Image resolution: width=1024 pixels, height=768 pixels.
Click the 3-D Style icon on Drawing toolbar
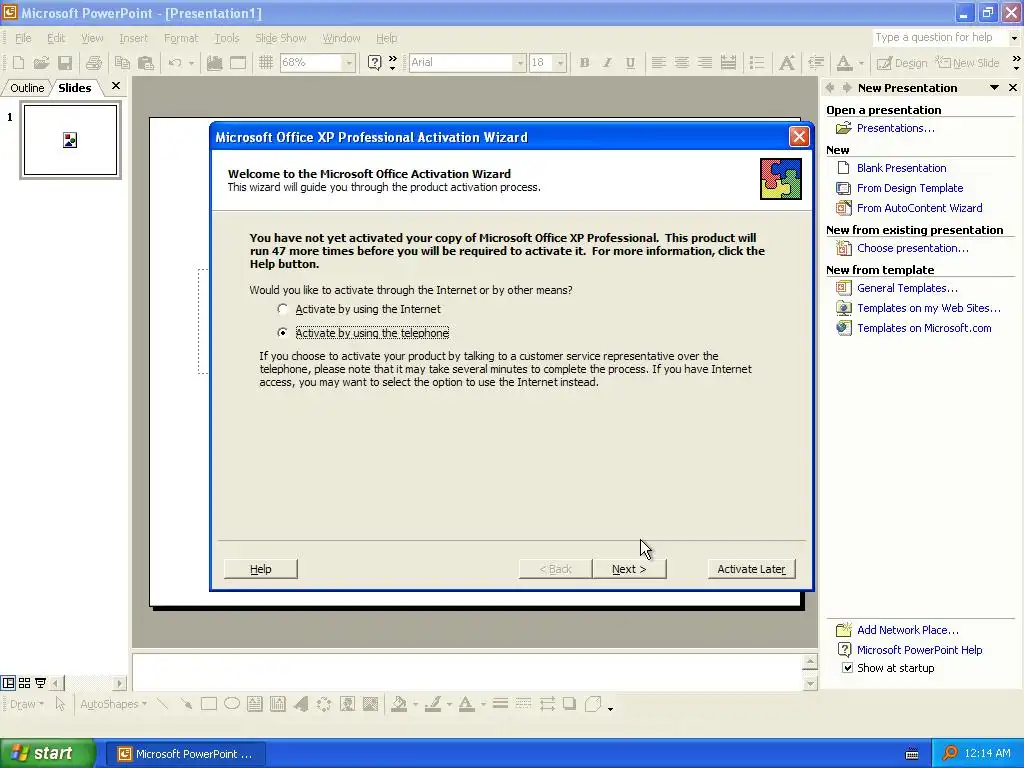[x=593, y=704]
